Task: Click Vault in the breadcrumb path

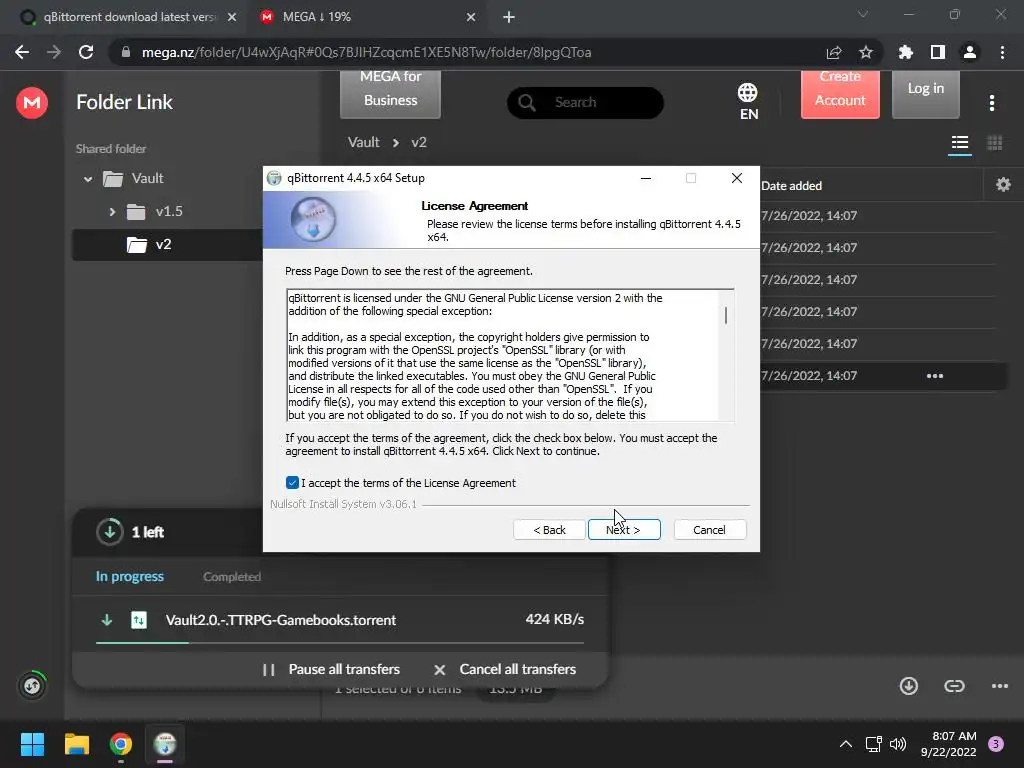Action: [x=363, y=142]
